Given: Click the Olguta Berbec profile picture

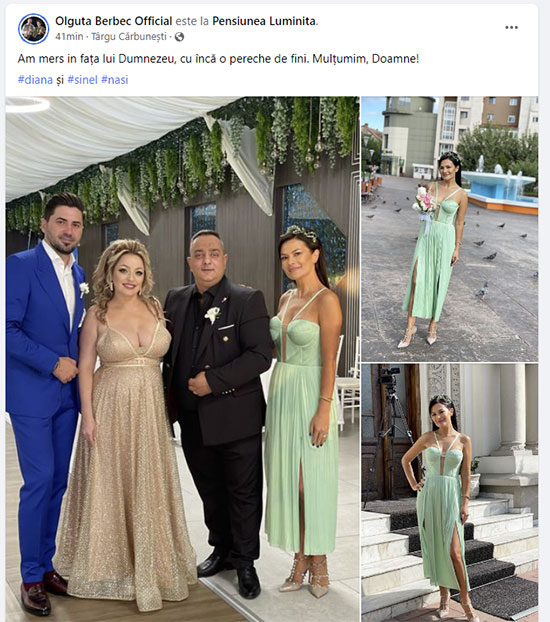Looking at the screenshot, I should pyautogui.click(x=33, y=29).
